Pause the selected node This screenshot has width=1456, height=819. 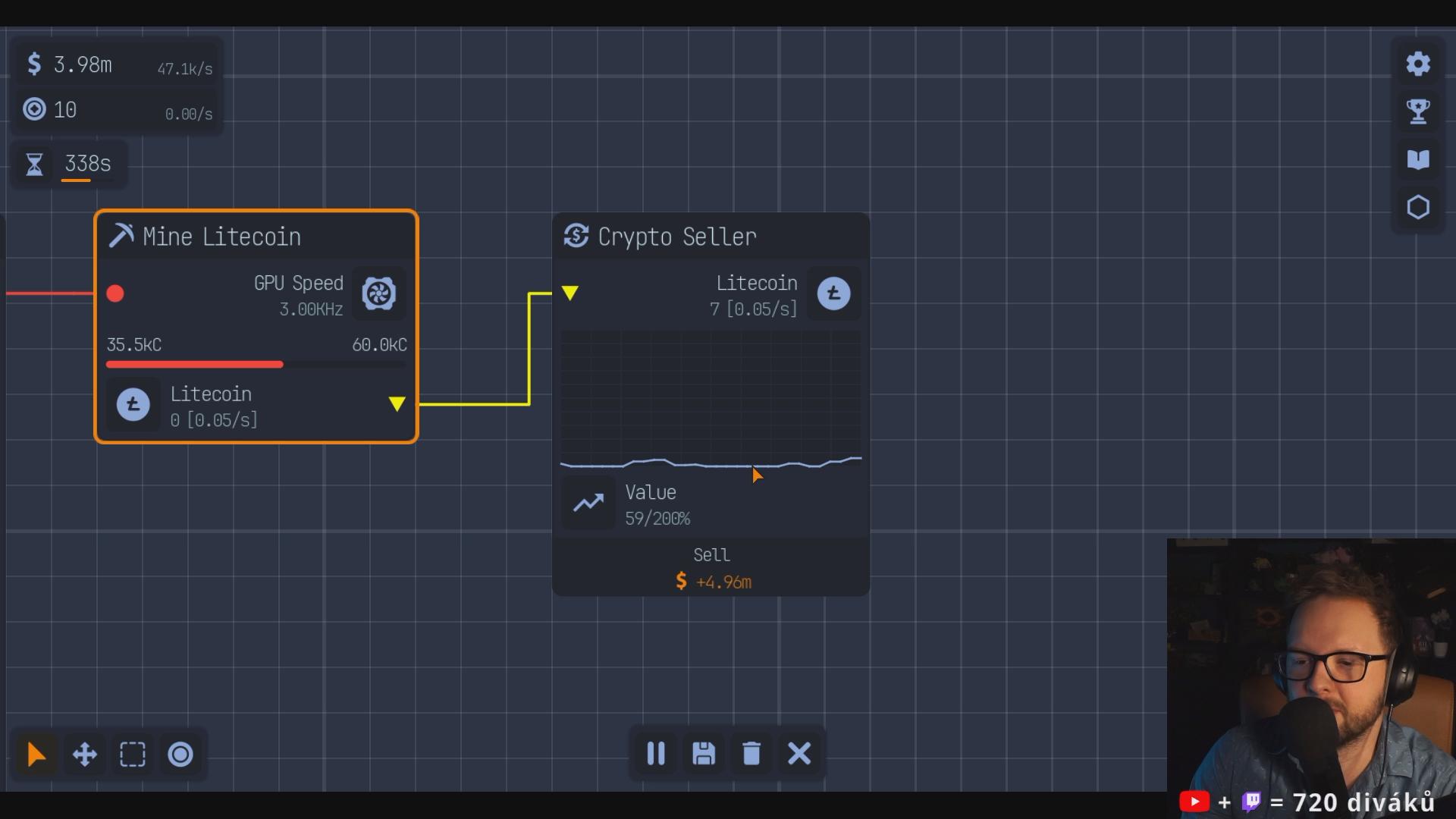pos(656,754)
